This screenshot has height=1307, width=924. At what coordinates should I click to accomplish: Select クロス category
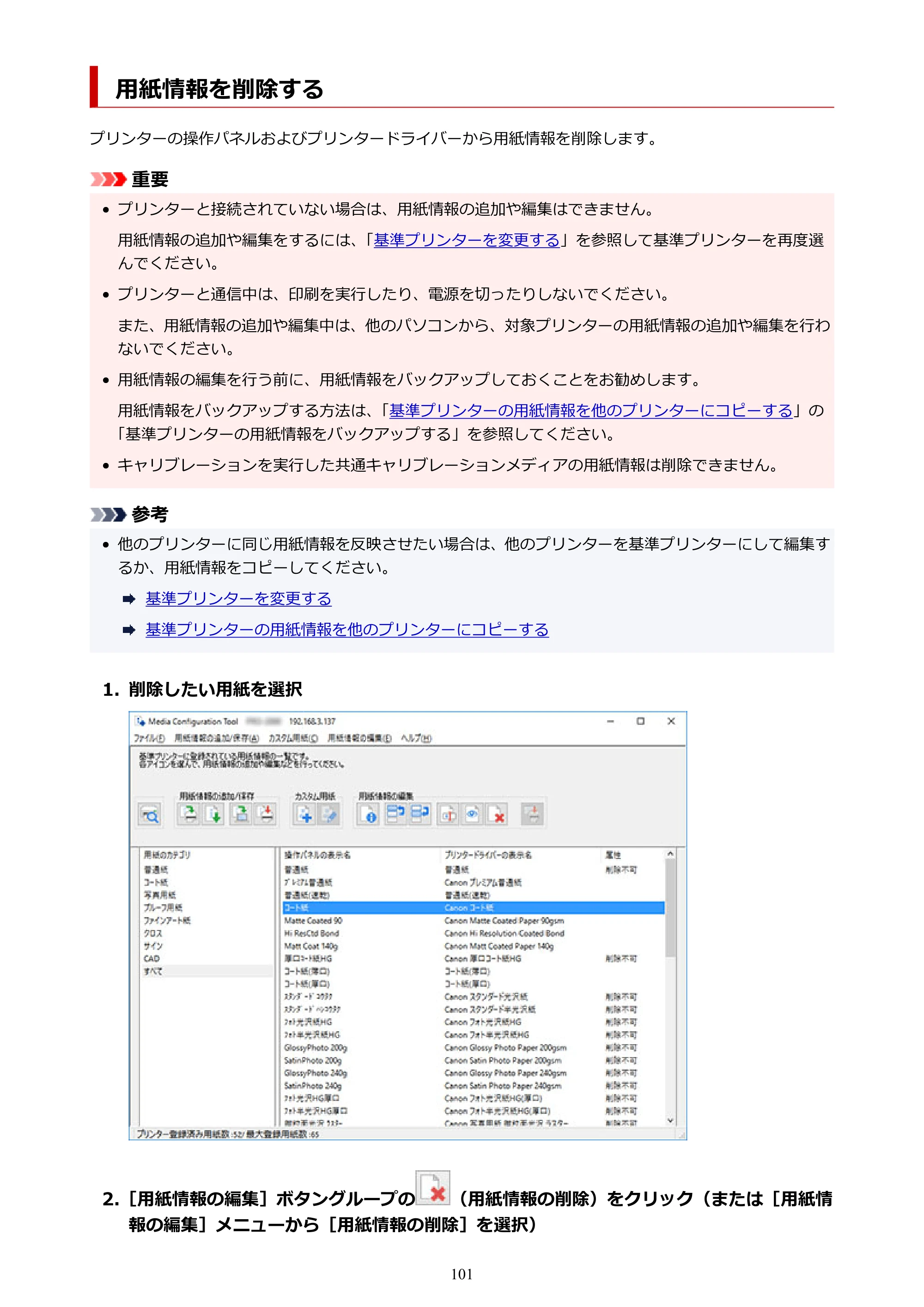tap(152, 933)
